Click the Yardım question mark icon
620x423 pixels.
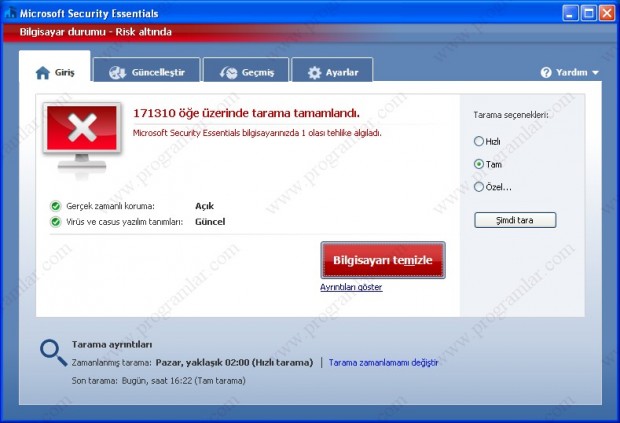point(546,73)
